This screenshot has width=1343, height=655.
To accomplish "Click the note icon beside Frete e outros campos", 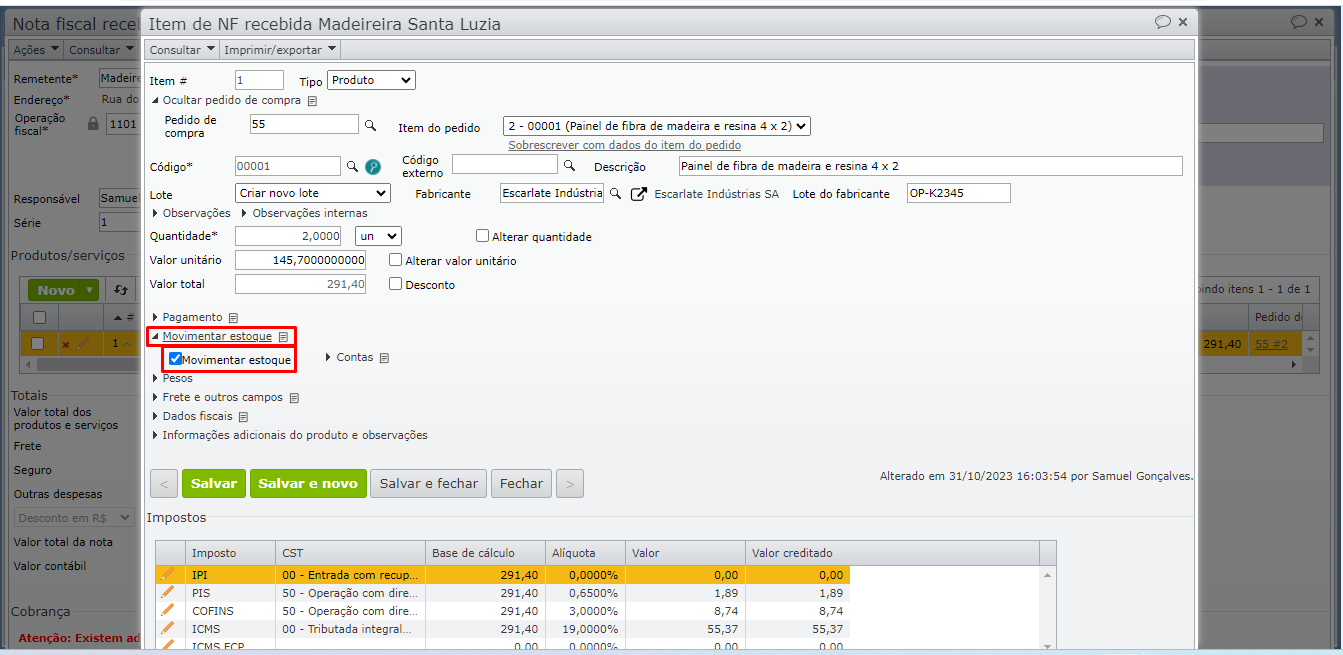I will [294, 398].
